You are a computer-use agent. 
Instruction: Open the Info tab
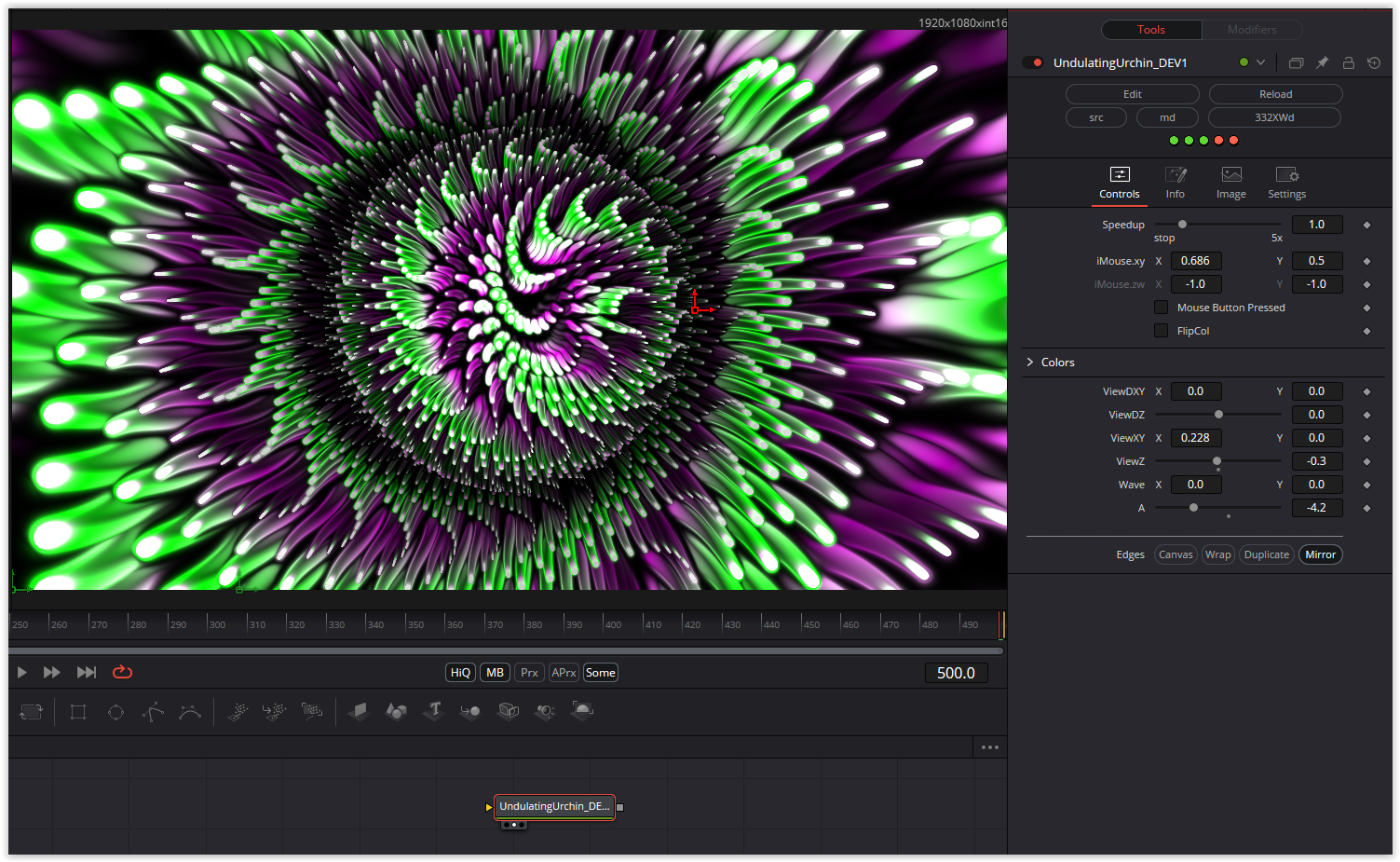click(1176, 184)
